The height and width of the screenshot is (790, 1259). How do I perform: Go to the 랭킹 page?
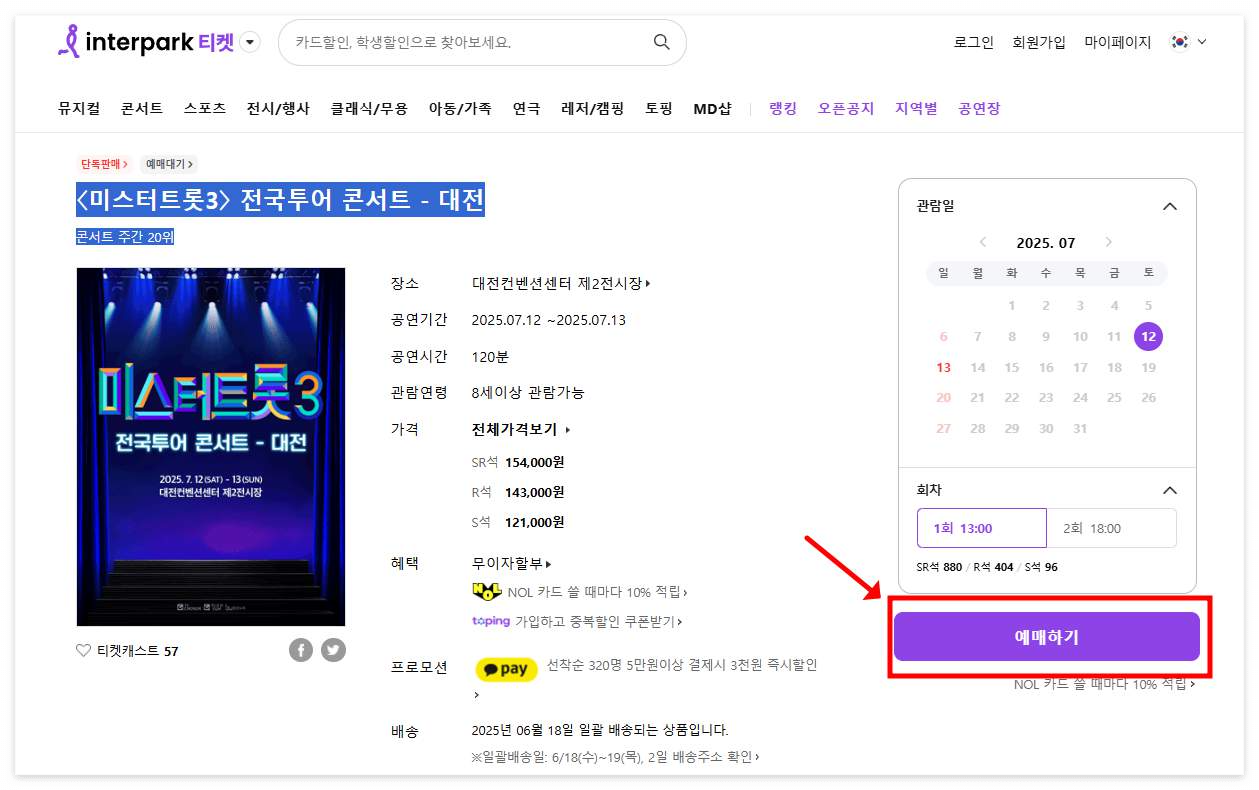tap(783, 108)
